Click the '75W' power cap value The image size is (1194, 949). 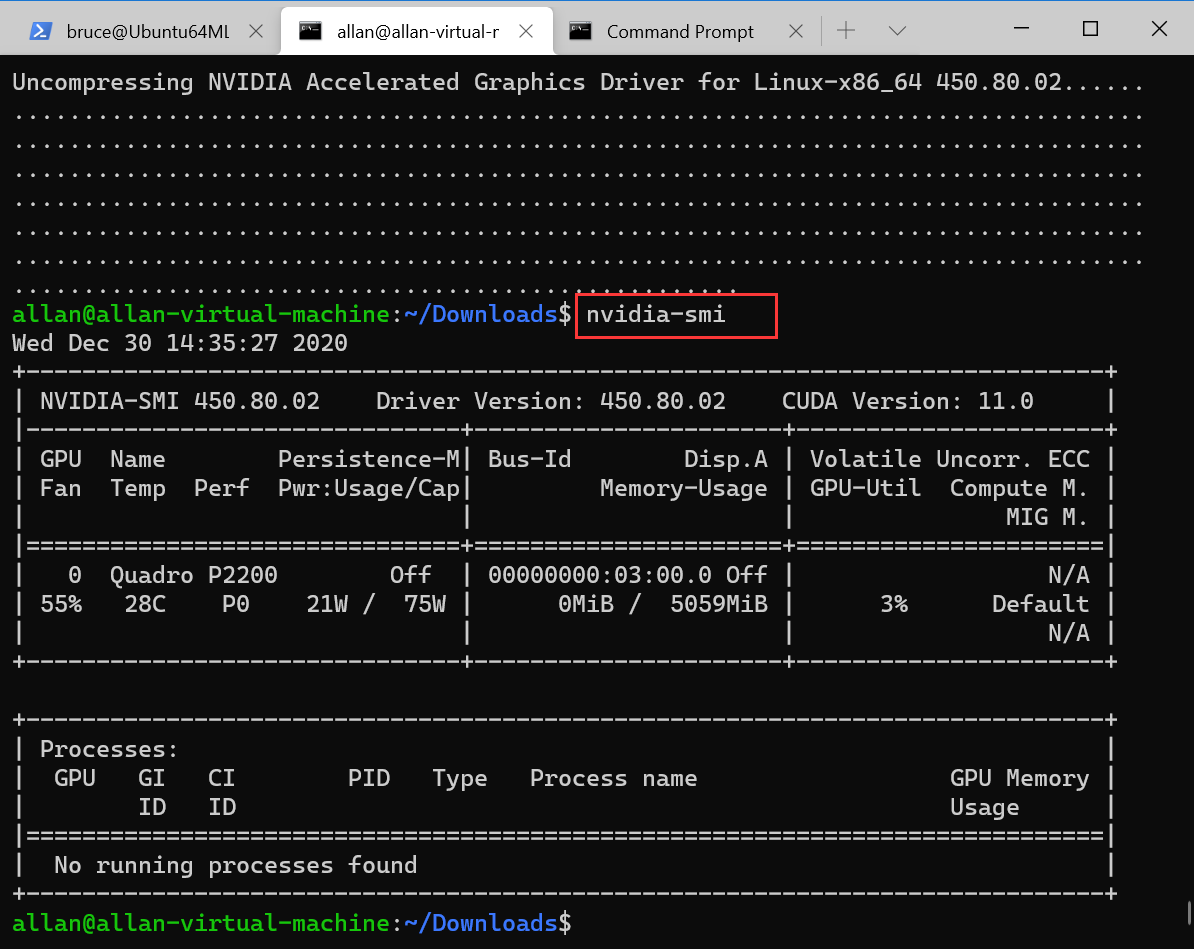click(425, 604)
